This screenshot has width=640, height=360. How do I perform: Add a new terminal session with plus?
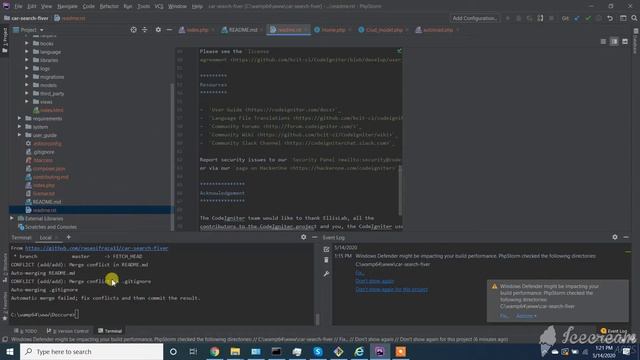point(69,237)
